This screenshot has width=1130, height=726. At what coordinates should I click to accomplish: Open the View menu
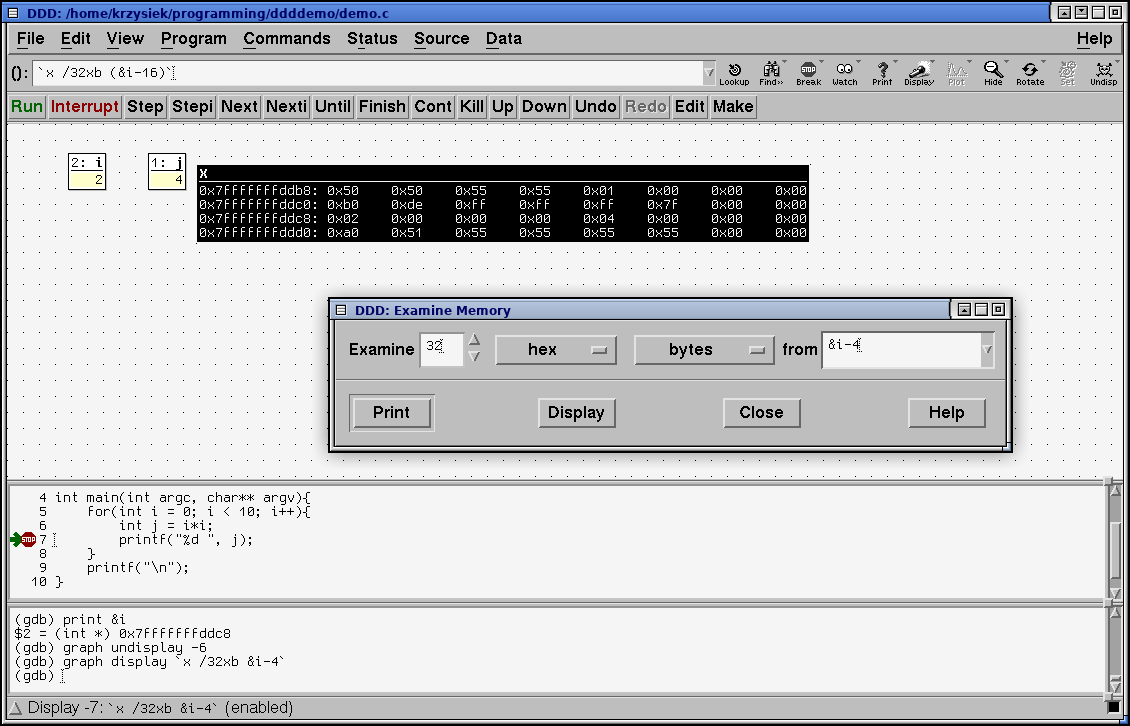pyautogui.click(x=125, y=39)
